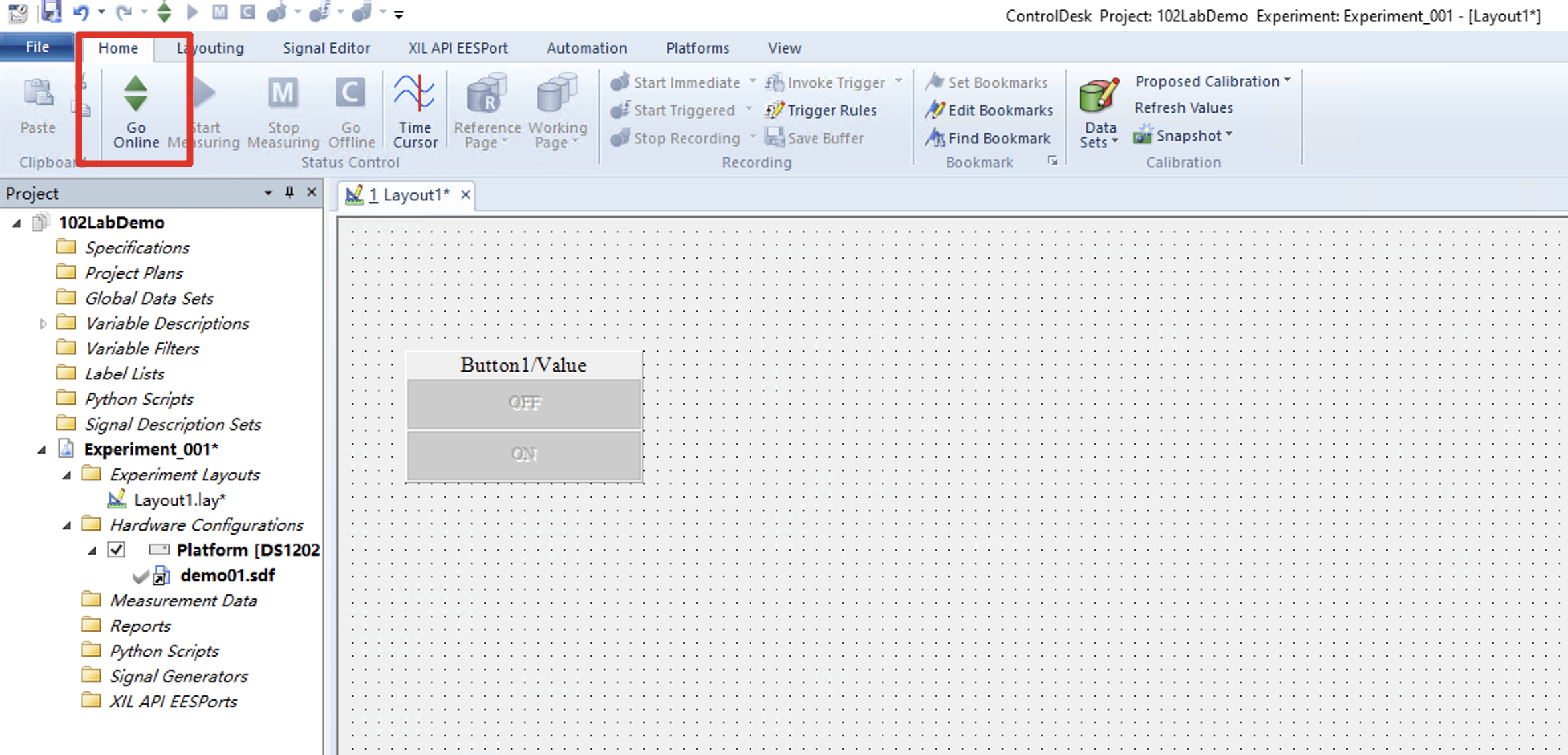
Task: Select demo01.sdf in project tree
Action: pyautogui.click(x=227, y=575)
